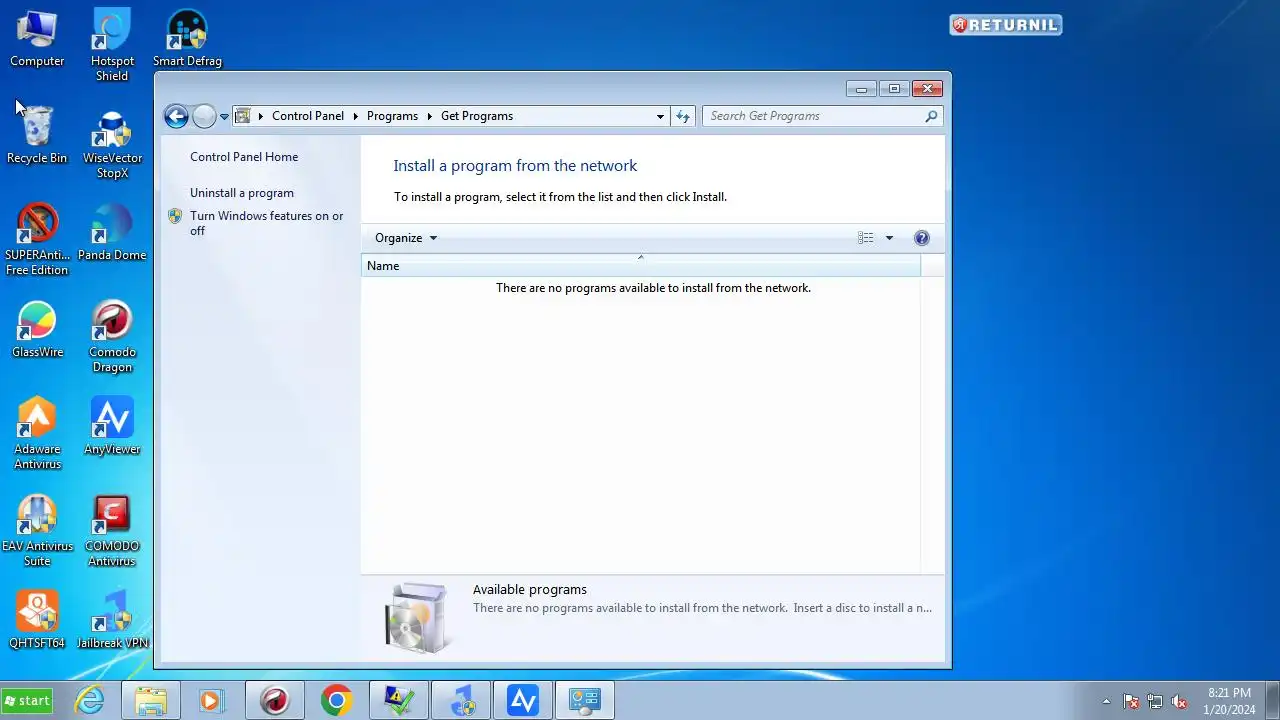Open Windows Explorer from taskbar
This screenshot has height=720, width=1280.
click(x=151, y=701)
